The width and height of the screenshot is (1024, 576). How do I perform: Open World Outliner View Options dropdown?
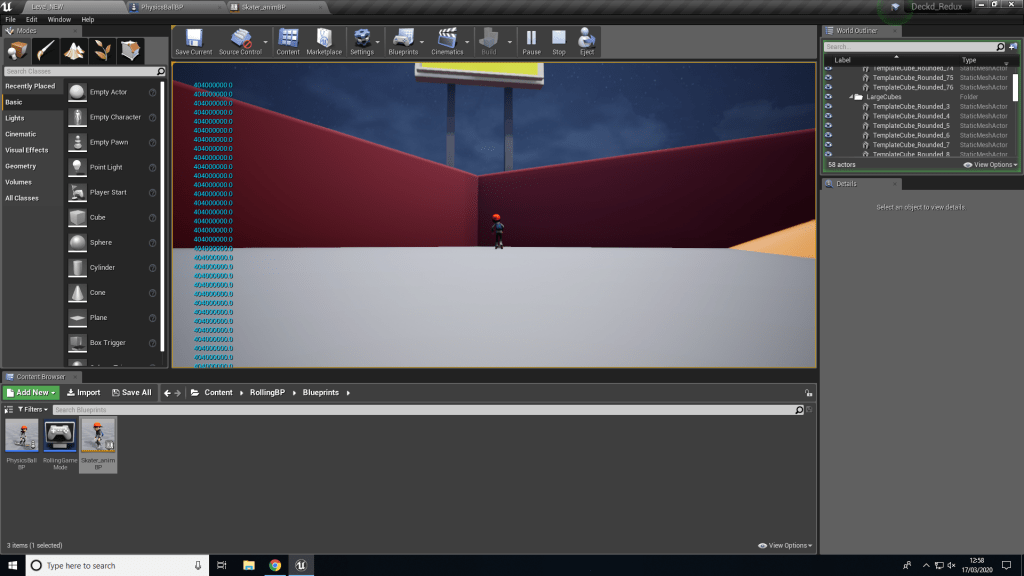(993, 165)
